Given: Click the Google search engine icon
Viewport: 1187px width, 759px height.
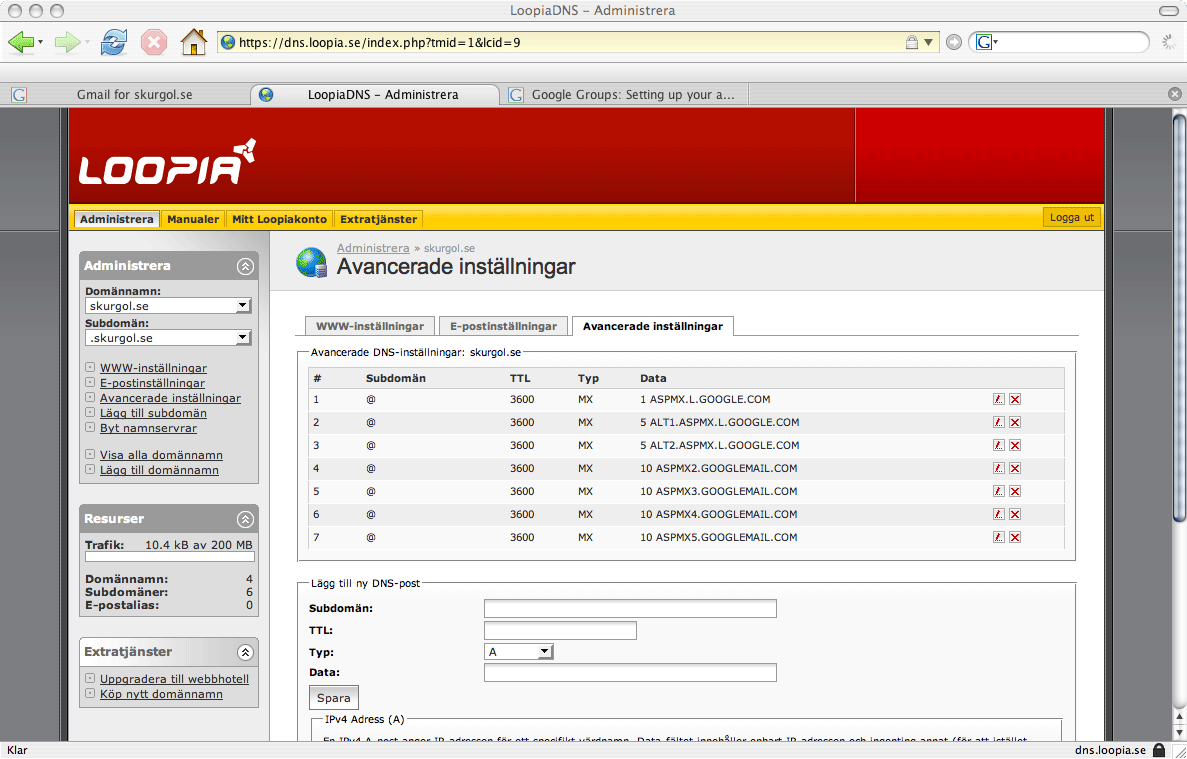Looking at the screenshot, I should [x=983, y=42].
